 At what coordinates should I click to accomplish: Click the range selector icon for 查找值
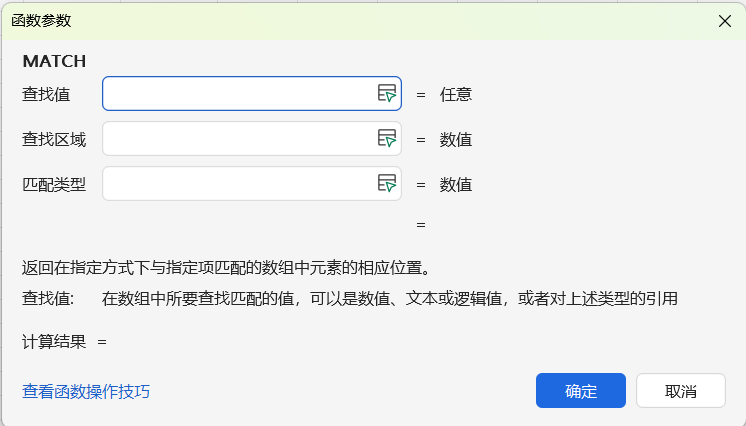tap(386, 94)
